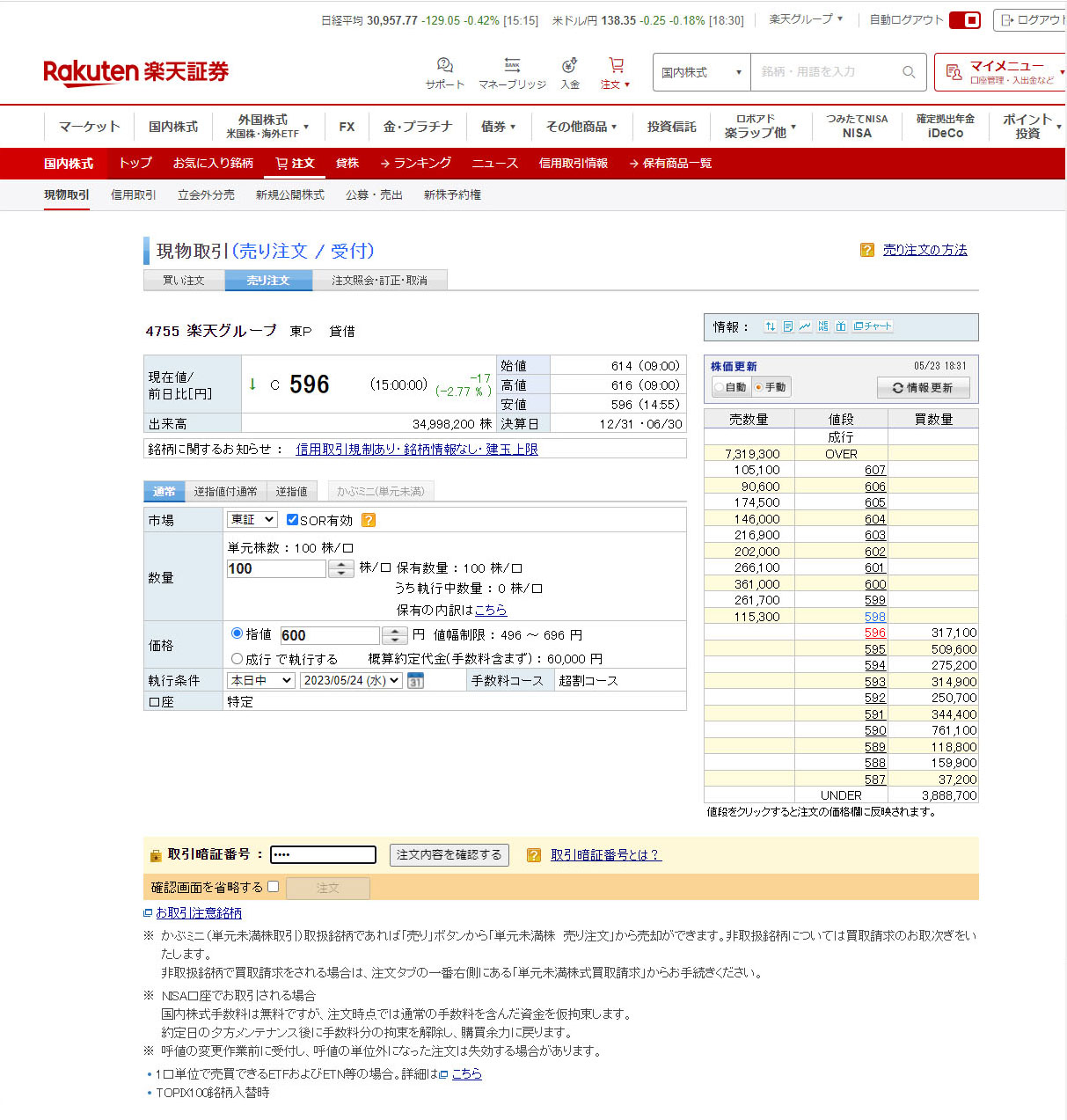Screen dimensions: 1067x1120
Task: Open the 入金 deposit icon
Action: click(570, 67)
